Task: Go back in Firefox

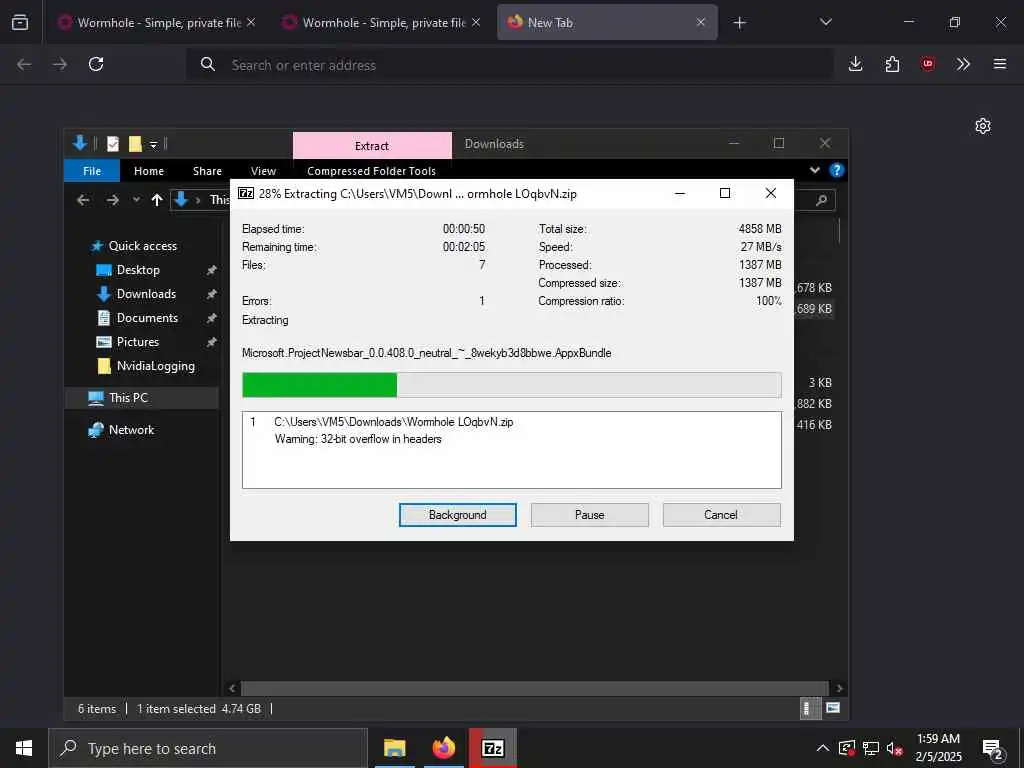Action: tap(24, 64)
